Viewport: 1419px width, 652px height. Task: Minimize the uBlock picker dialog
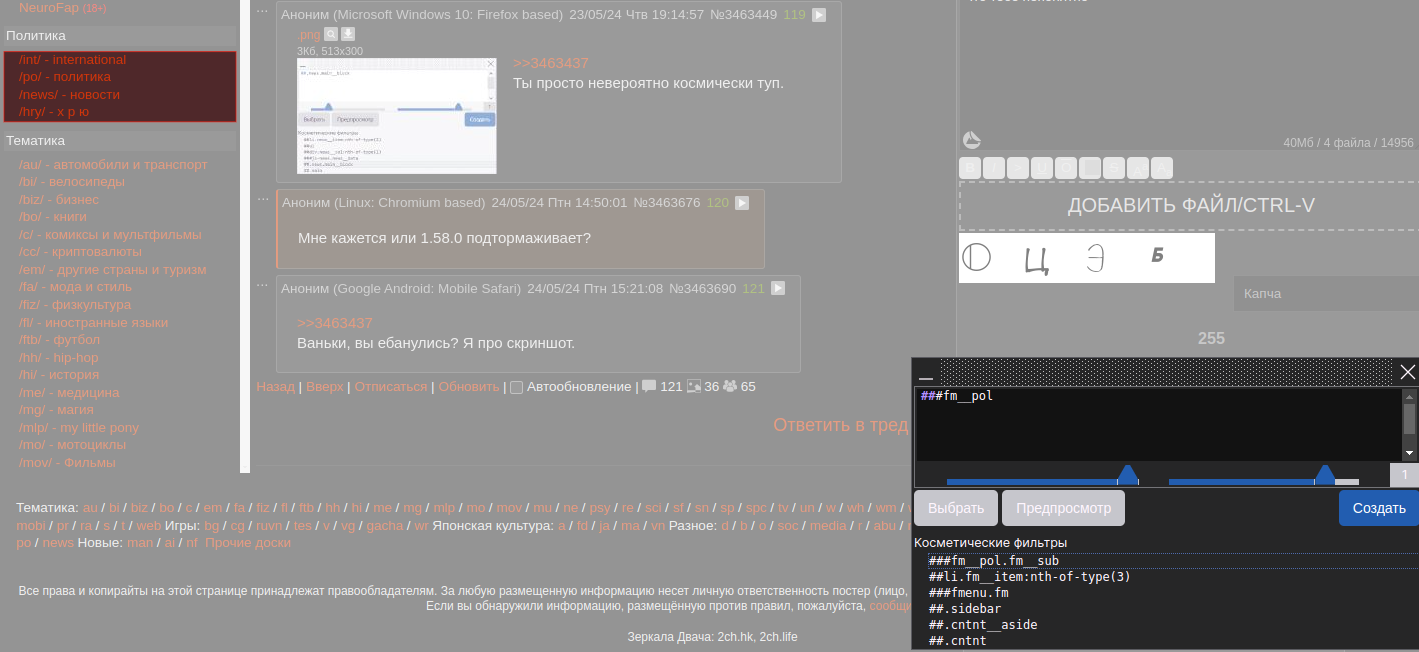tap(926, 373)
